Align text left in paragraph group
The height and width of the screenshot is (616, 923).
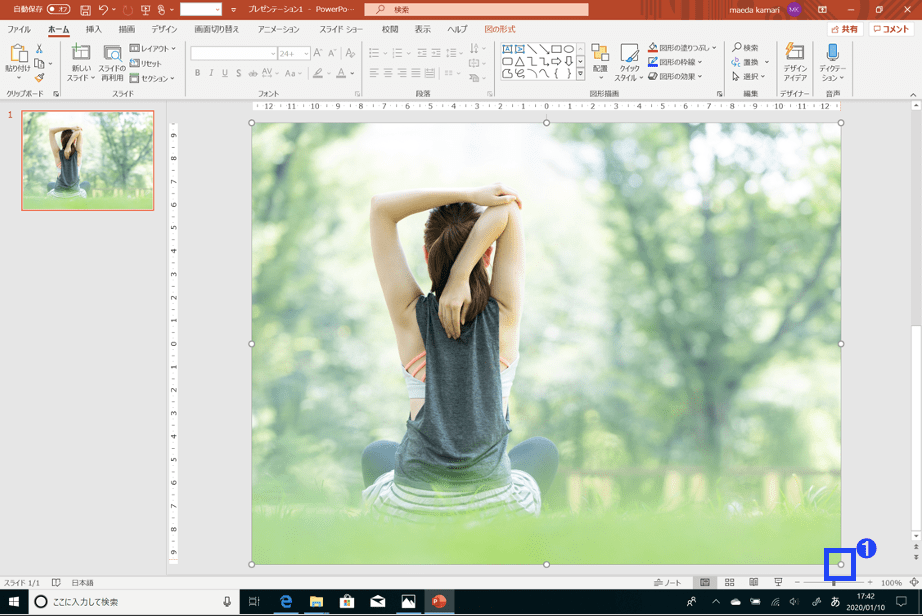click(x=374, y=73)
